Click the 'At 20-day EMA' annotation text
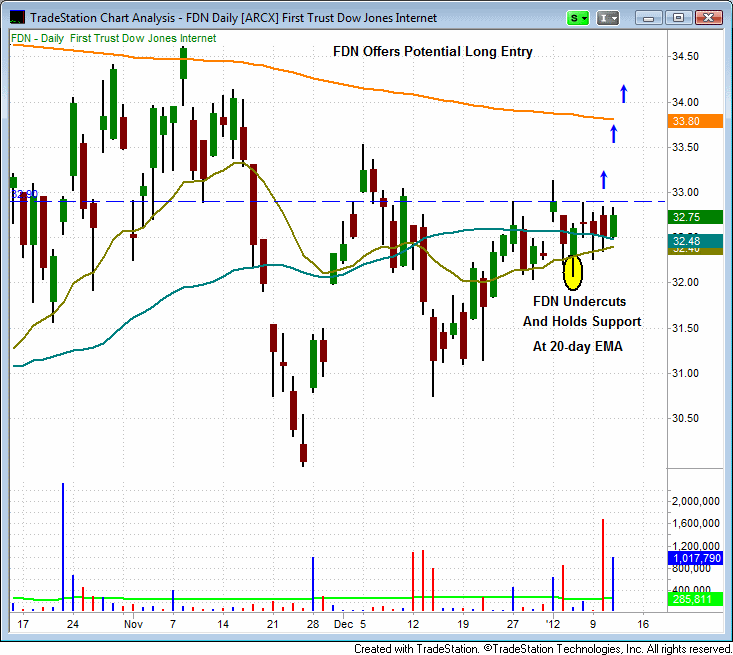Image resolution: width=733 pixels, height=655 pixels. click(578, 346)
